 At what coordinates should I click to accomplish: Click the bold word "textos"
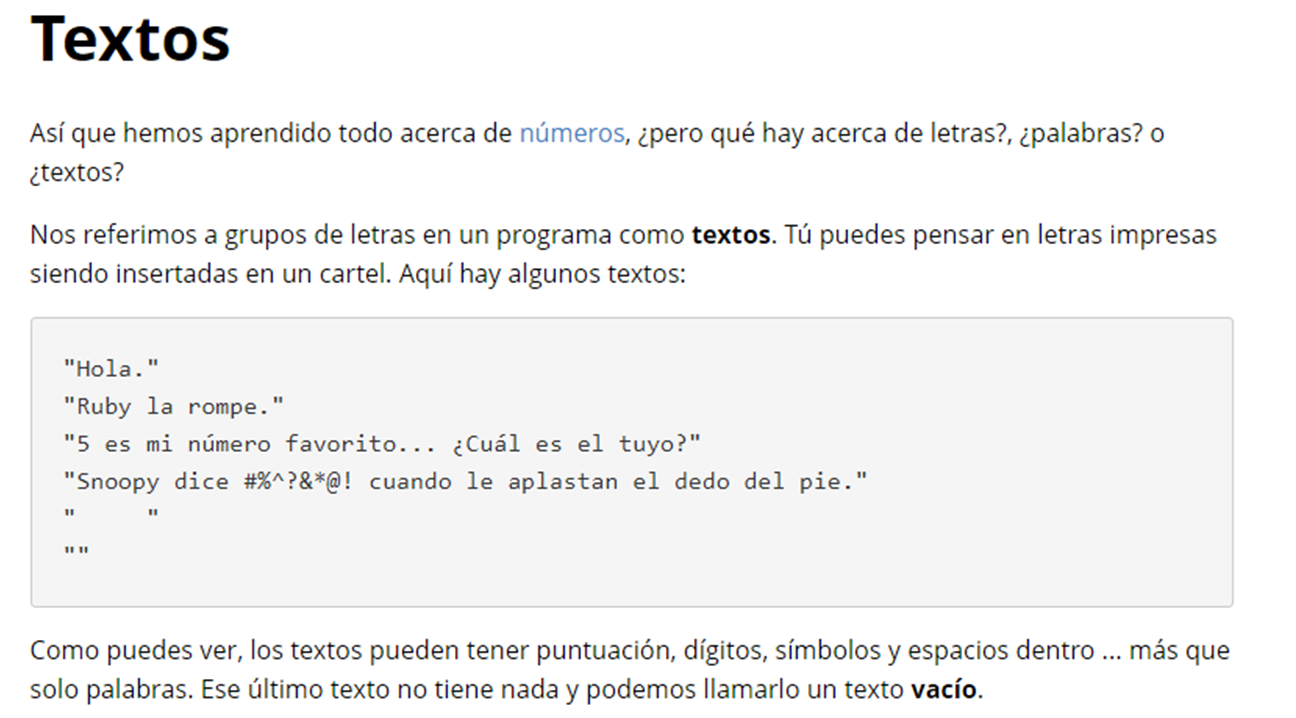pyautogui.click(x=731, y=236)
